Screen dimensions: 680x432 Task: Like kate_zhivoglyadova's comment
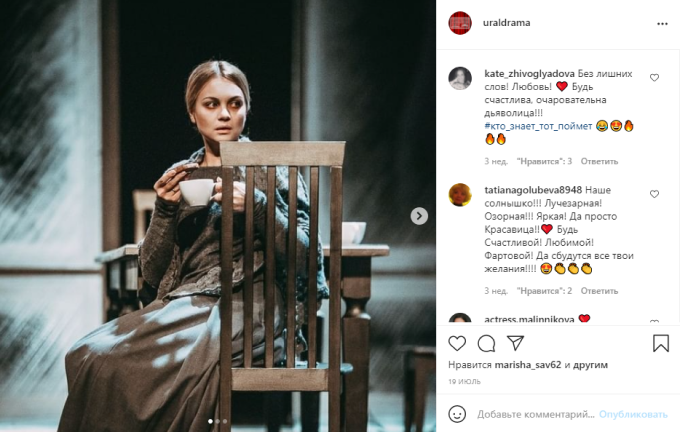click(x=655, y=77)
